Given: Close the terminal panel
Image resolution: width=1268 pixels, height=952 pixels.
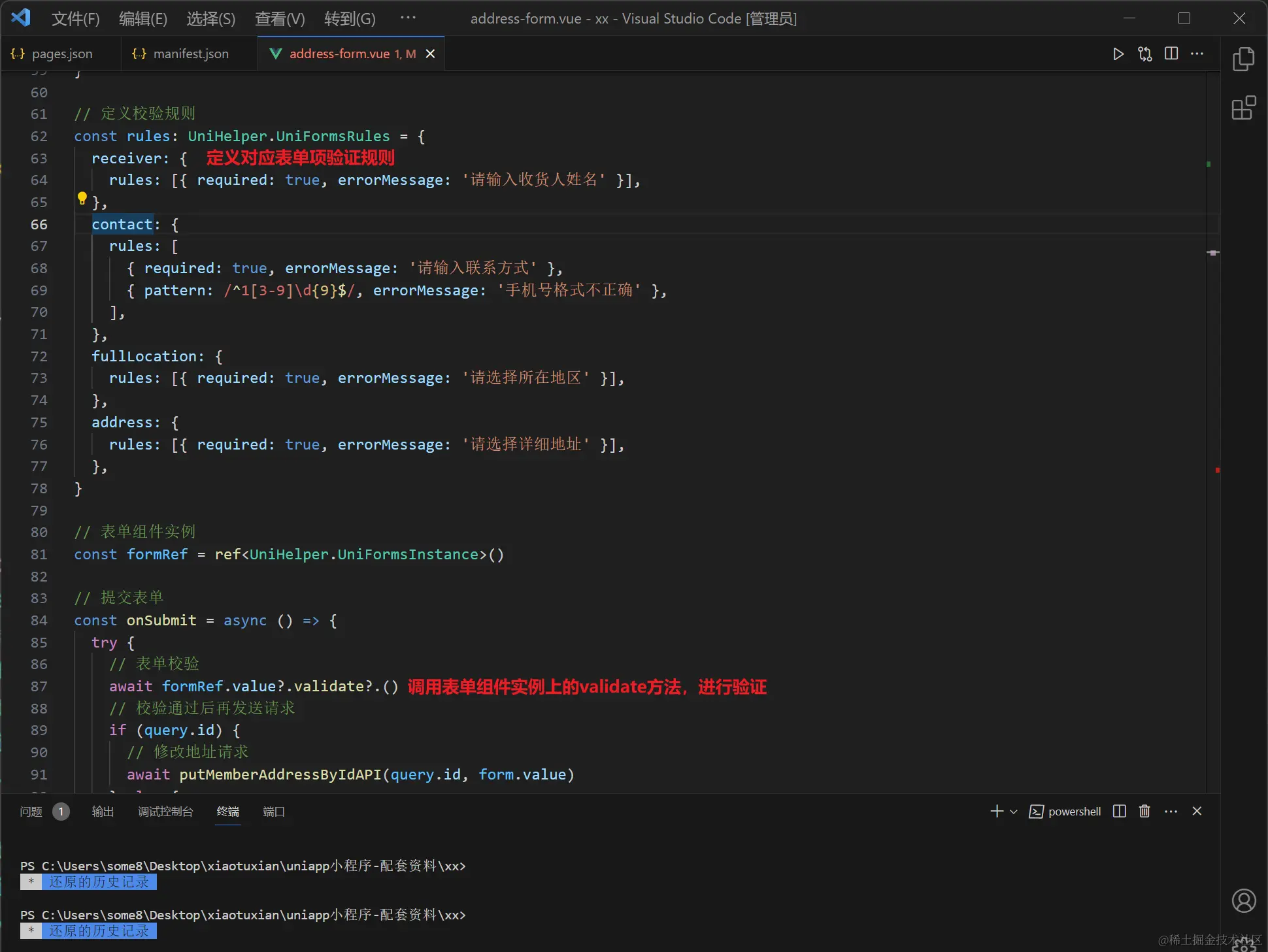Looking at the screenshot, I should [1197, 811].
